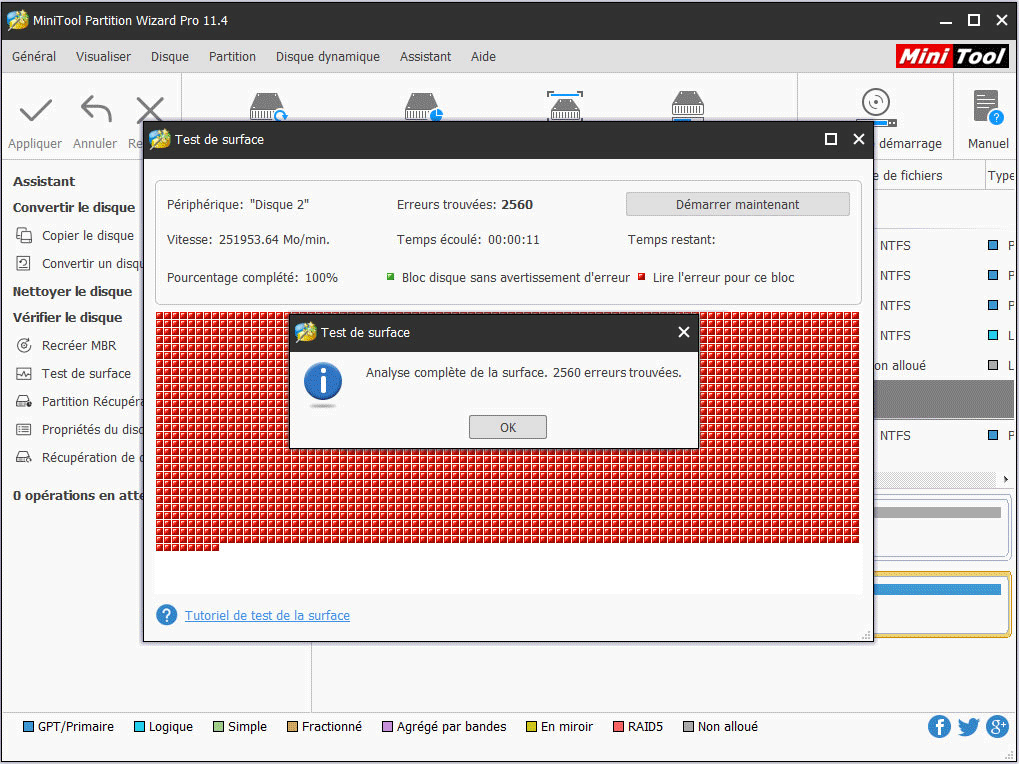This screenshot has width=1019, height=764.
Task: Select Test de surface in the sidebar
Action: tap(86, 374)
